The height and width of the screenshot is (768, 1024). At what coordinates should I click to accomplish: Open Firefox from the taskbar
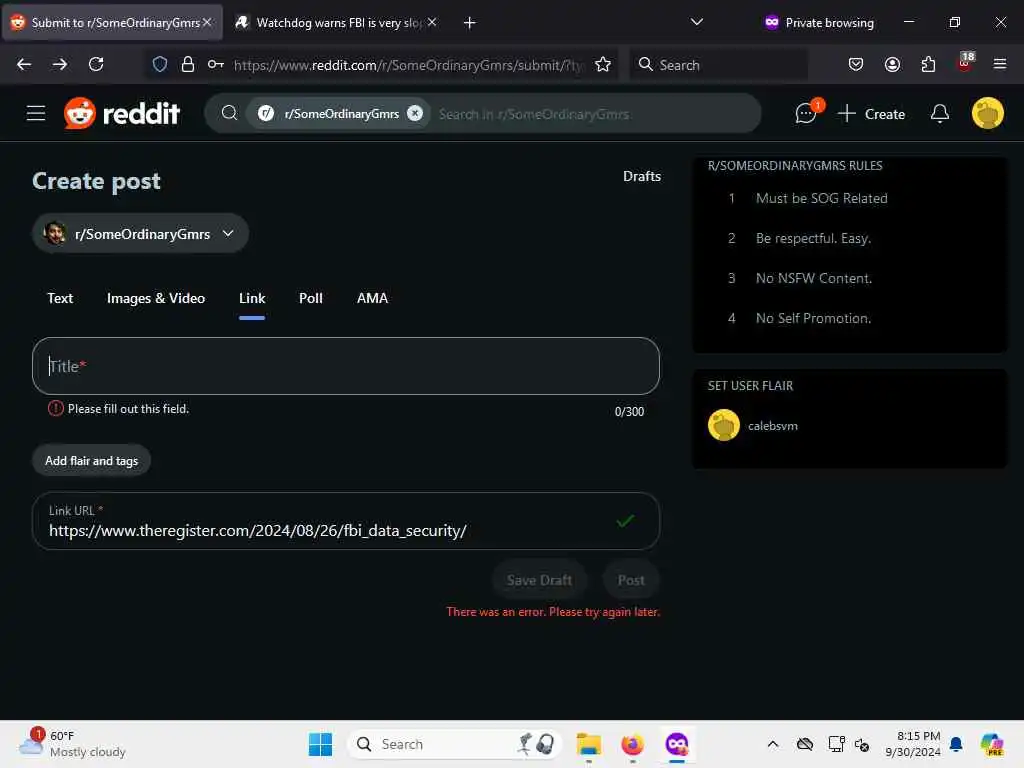coord(632,744)
